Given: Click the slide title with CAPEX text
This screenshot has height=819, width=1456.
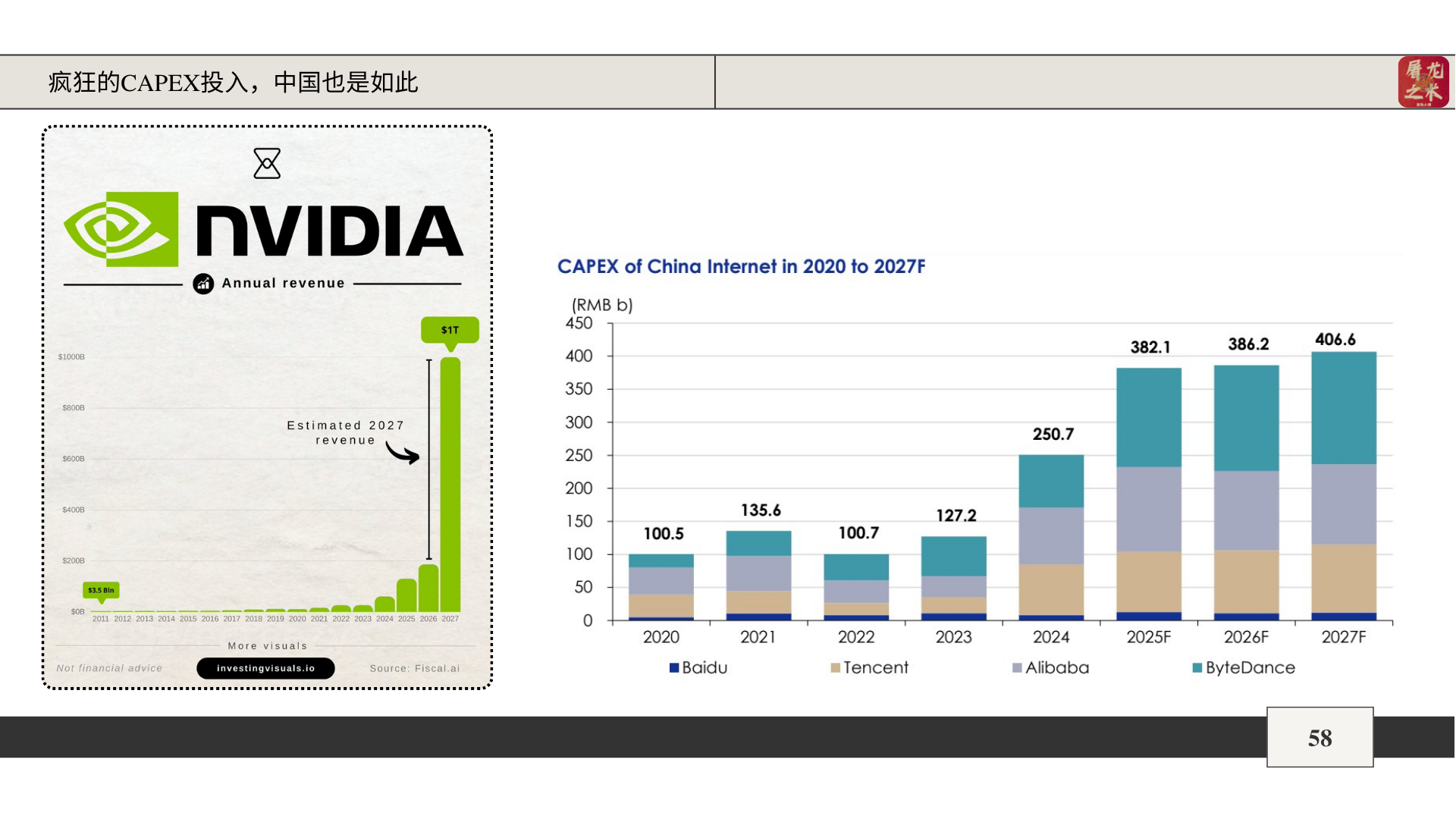Looking at the screenshot, I should tap(233, 82).
